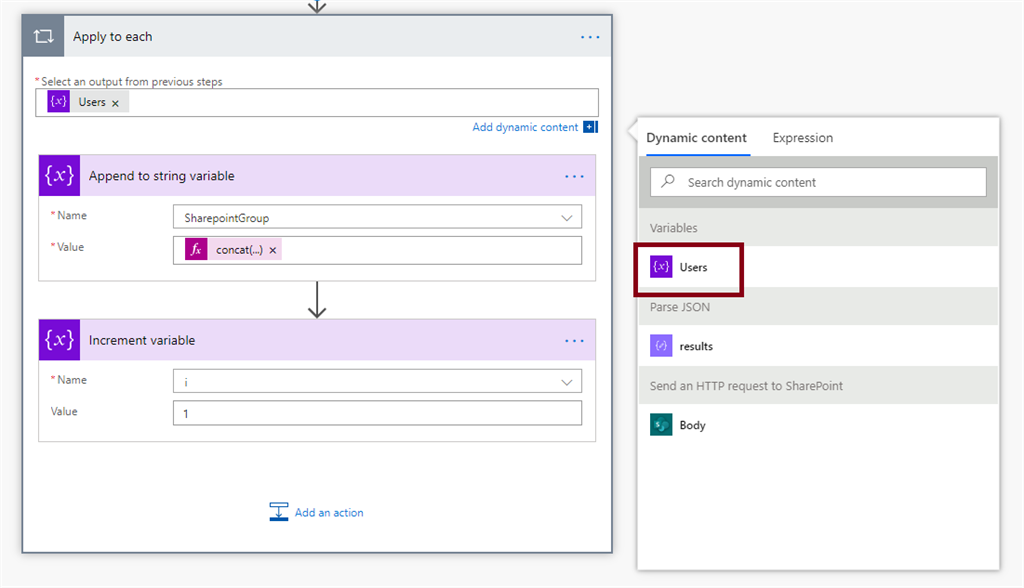Screen dimensions: 1024x588
Task: Switch to the Dynamic content tab
Action: [696, 138]
